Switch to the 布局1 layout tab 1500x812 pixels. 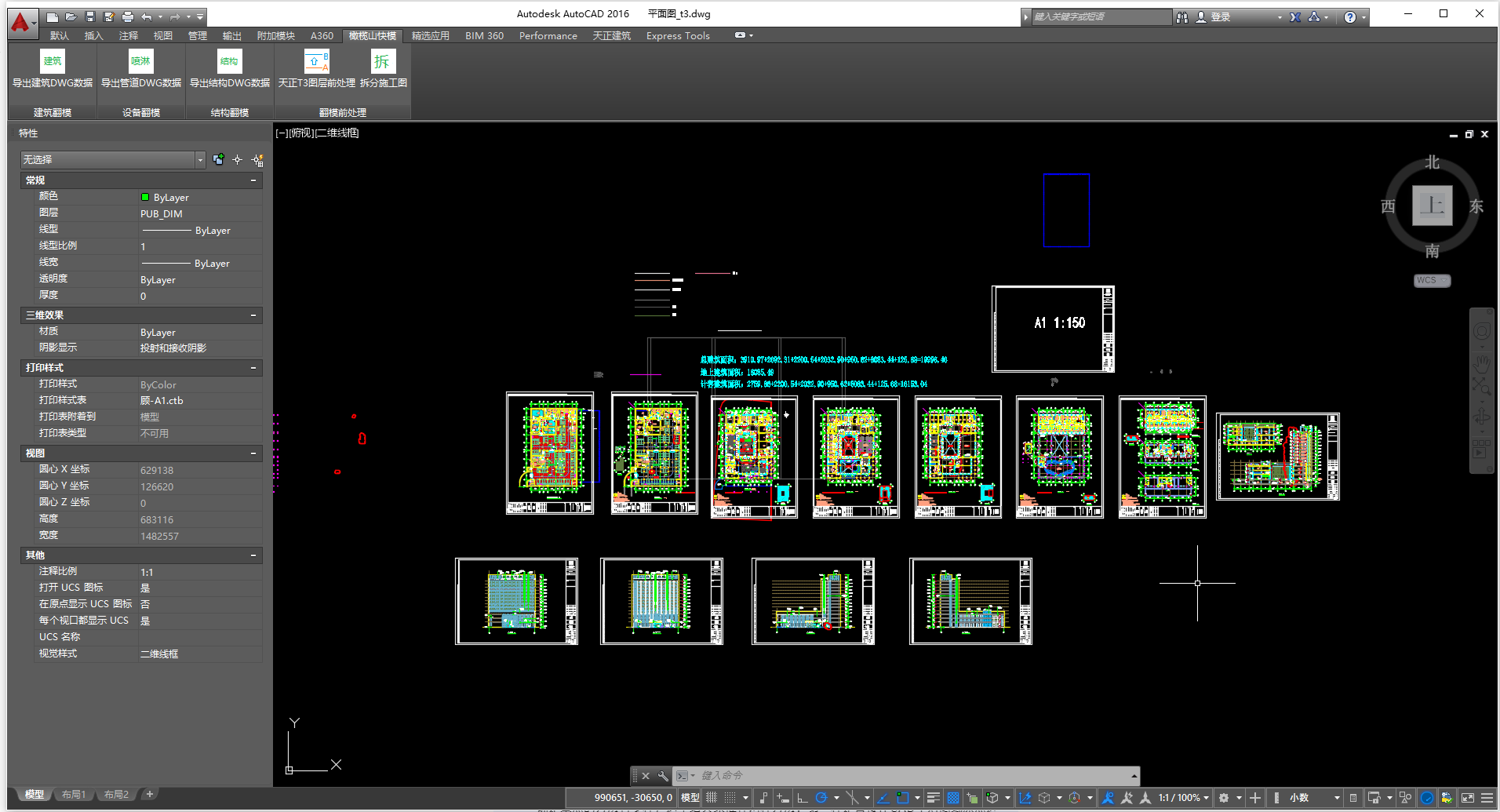pos(74,795)
